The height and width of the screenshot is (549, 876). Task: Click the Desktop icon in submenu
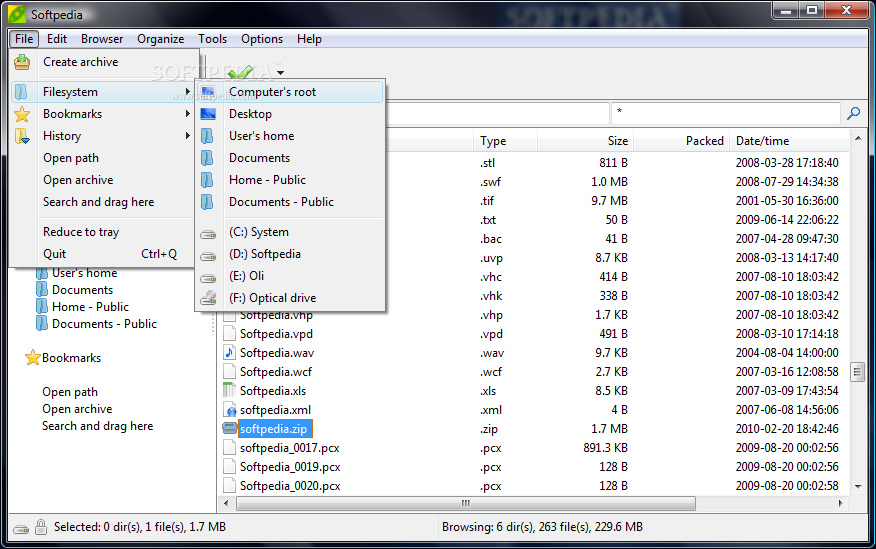tap(208, 114)
